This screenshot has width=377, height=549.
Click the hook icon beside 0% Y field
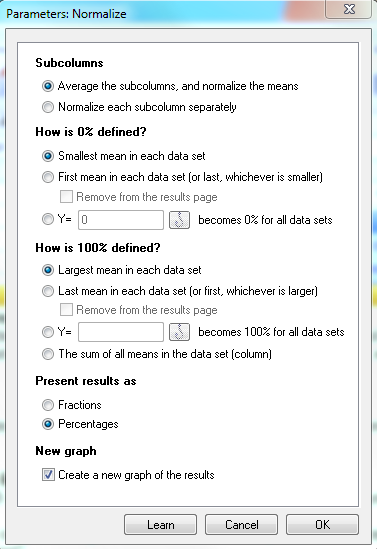coord(179,220)
